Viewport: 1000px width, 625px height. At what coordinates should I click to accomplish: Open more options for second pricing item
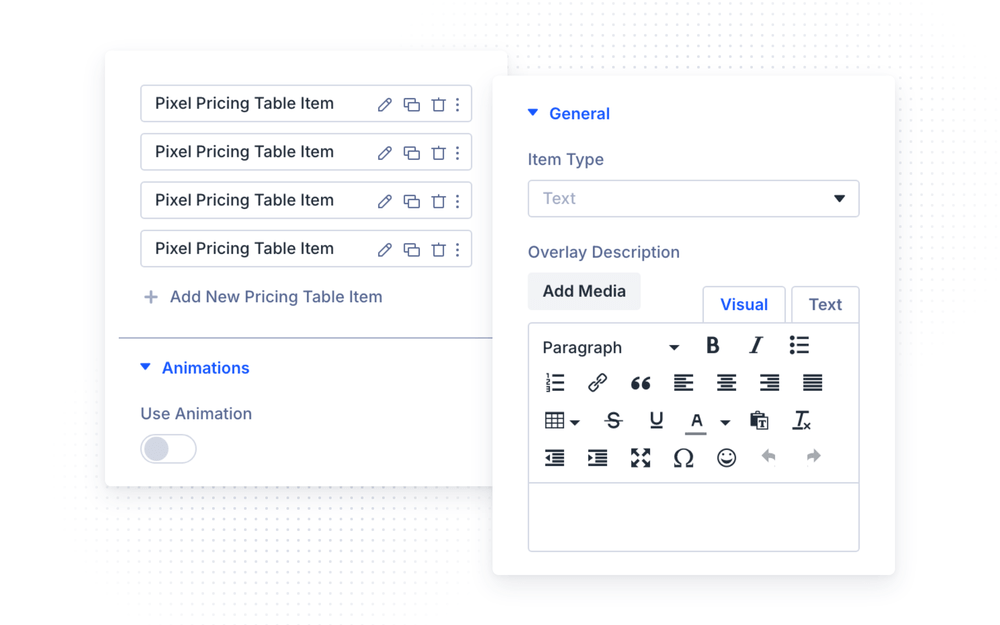(458, 153)
